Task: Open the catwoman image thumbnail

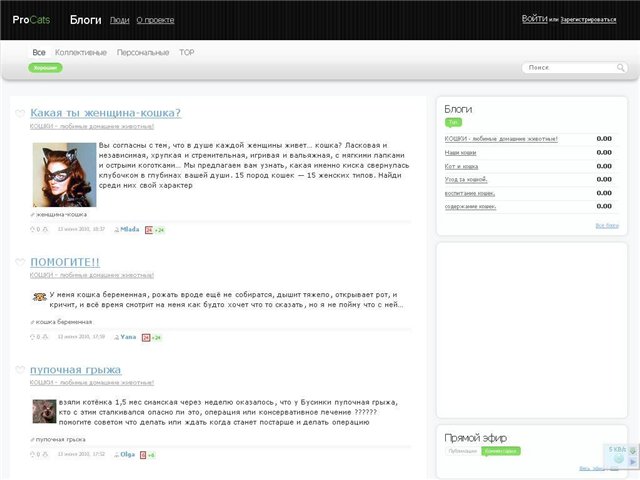Action: click(64, 175)
